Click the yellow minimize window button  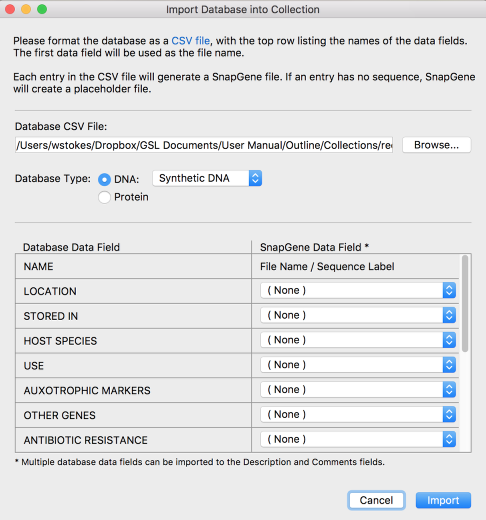pos(26,9)
